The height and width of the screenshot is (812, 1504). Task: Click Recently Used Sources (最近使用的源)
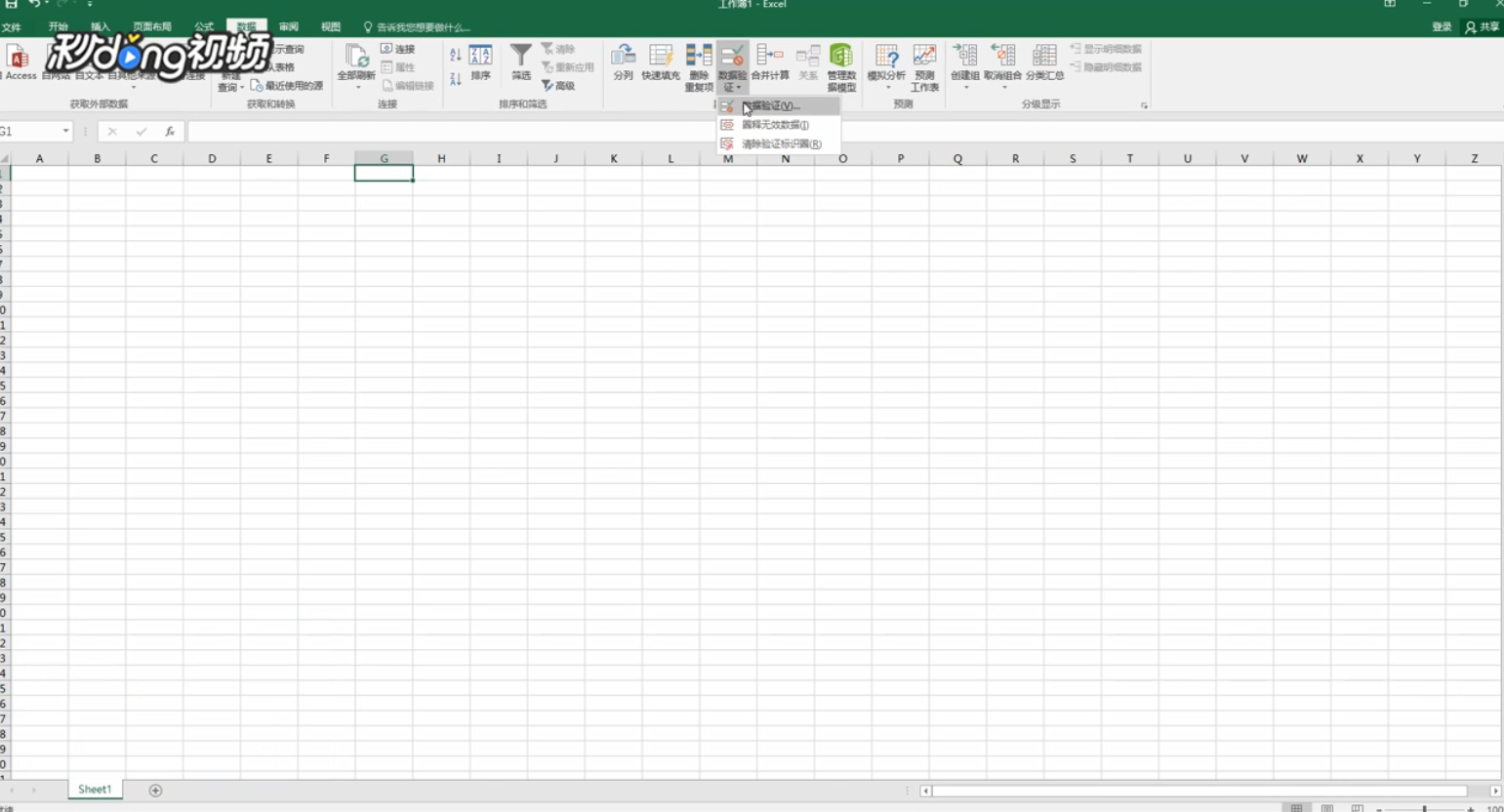(287, 86)
